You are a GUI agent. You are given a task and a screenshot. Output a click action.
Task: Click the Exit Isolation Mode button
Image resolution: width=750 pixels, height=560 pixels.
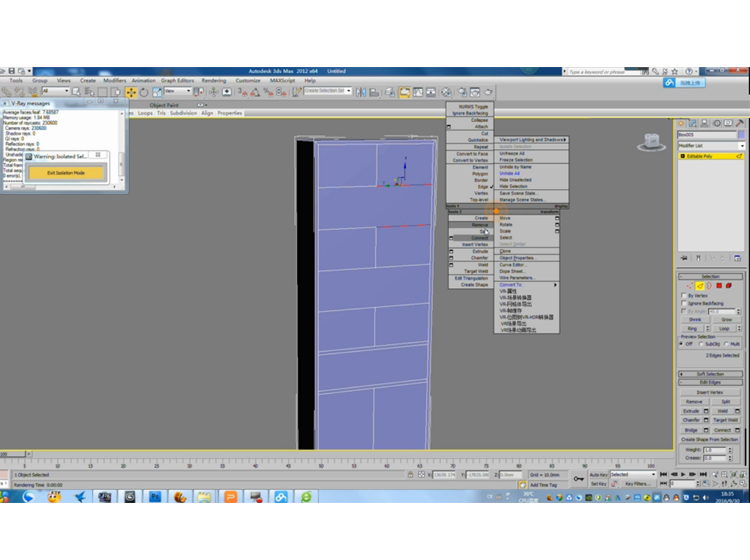[66, 173]
